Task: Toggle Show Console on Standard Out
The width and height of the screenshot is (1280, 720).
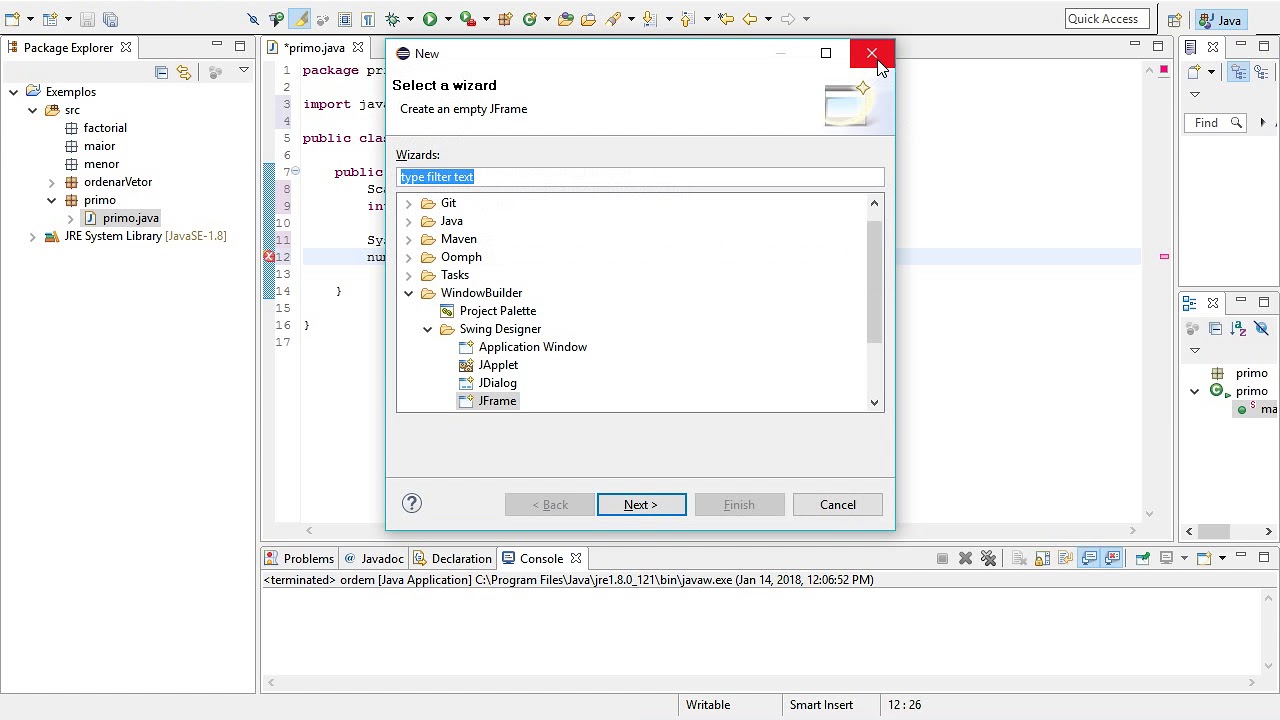Action: (1088, 559)
